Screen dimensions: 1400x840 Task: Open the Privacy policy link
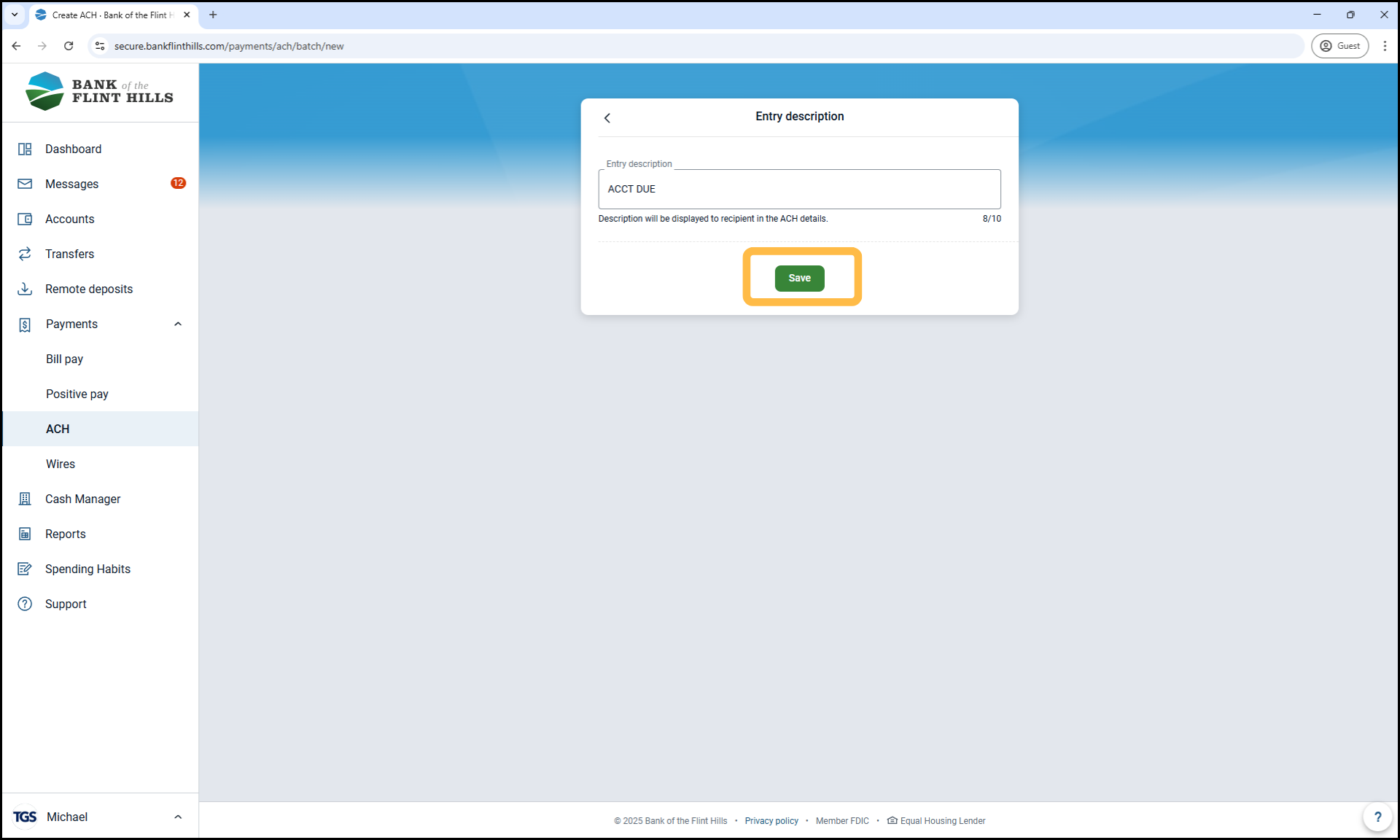click(771, 821)
